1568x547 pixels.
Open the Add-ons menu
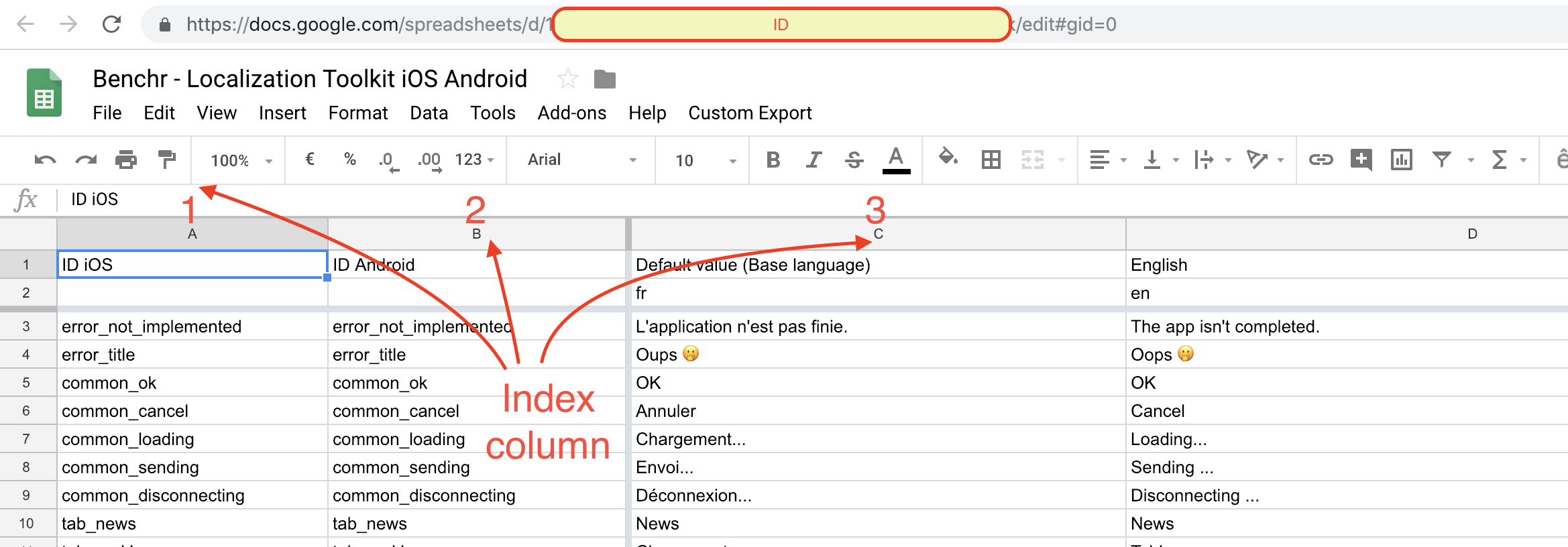[572, 113]
